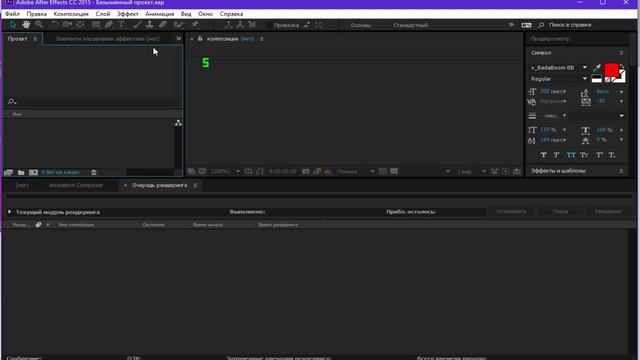The image size is (640, 360).
Task: Open the stroke style dropdown in Character panel
Action: point(622,116)
